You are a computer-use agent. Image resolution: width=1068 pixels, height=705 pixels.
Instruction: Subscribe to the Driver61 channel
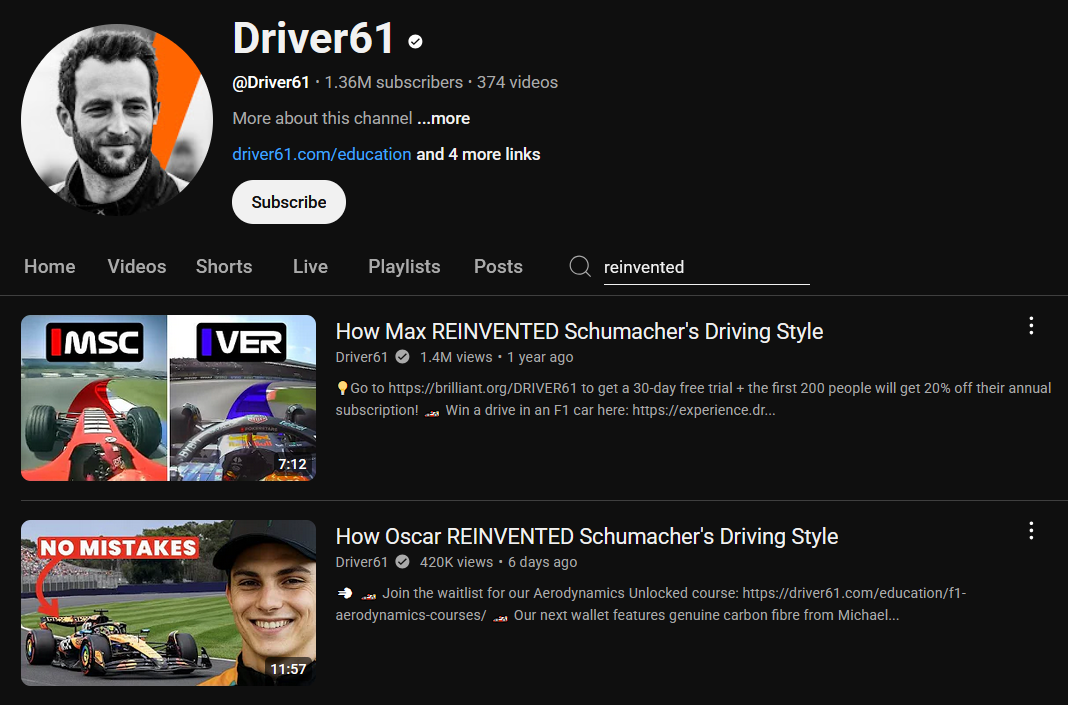(289, 202)
